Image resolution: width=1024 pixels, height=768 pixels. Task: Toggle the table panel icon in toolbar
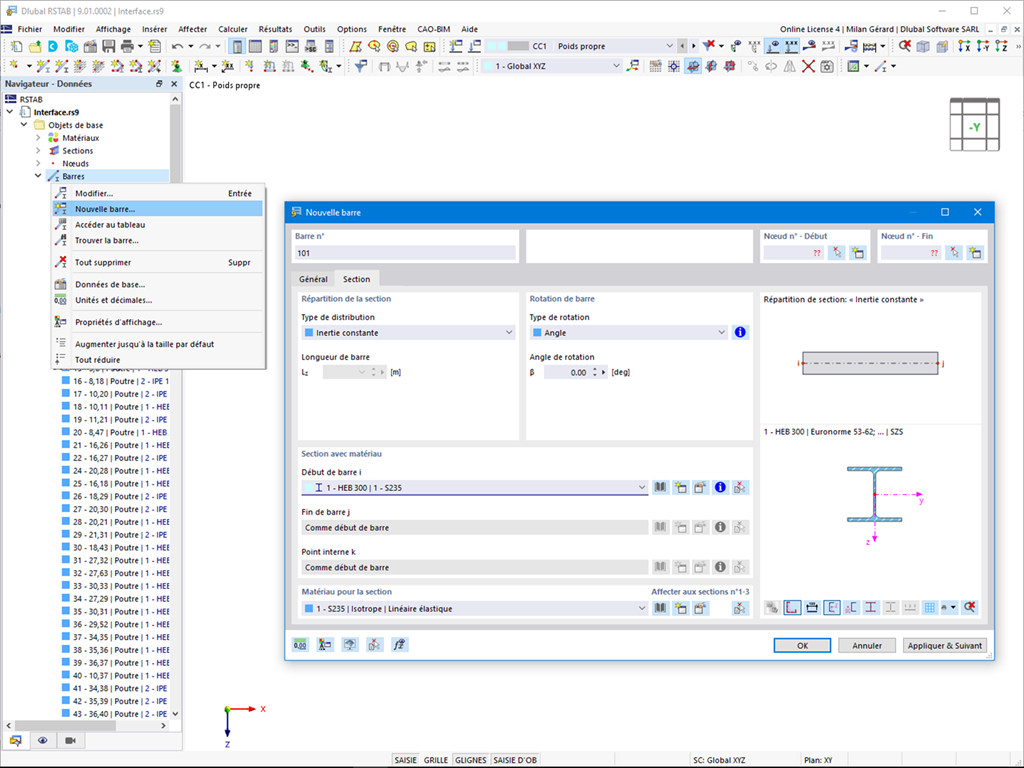click(x=255, y=46)
